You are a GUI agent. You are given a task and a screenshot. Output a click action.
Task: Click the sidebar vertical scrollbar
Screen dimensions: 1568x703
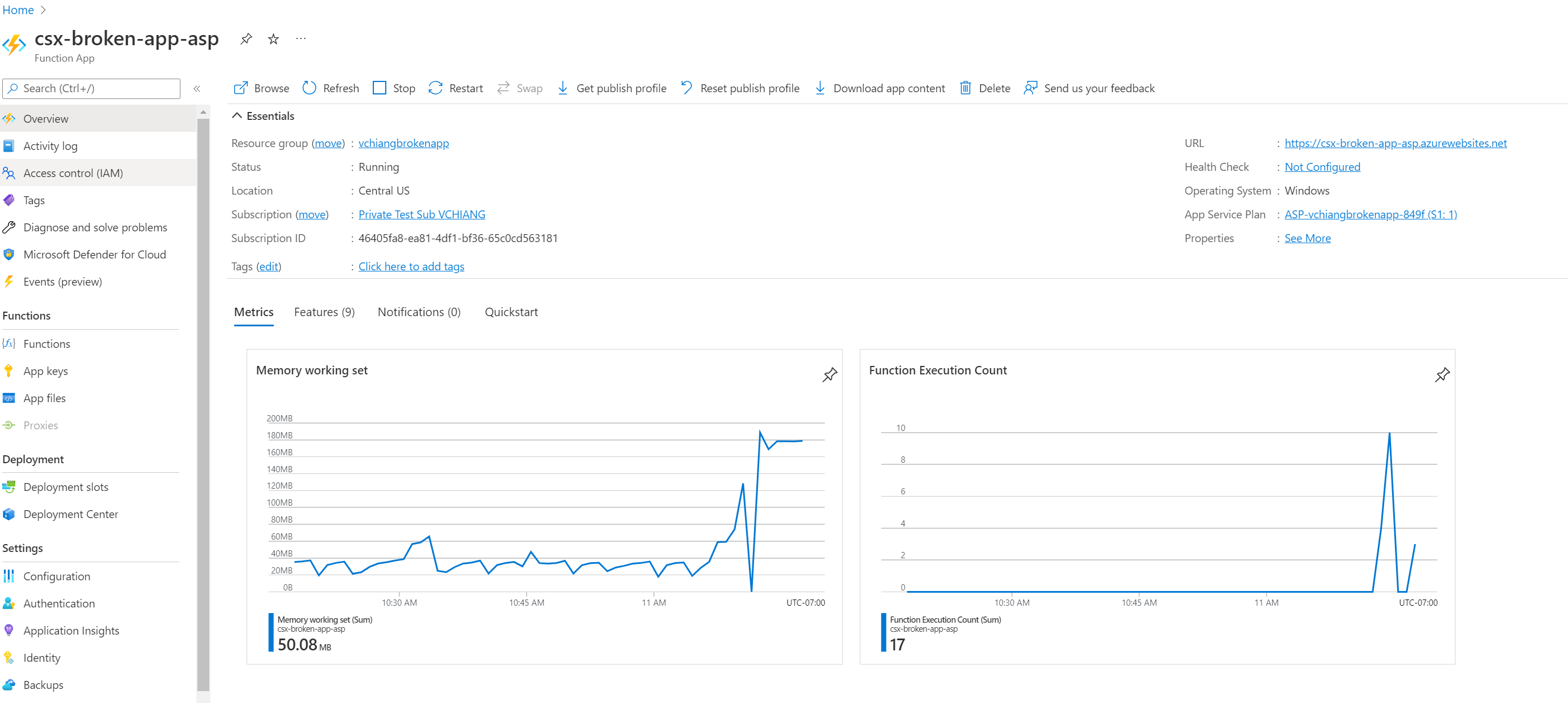point(203,402)
